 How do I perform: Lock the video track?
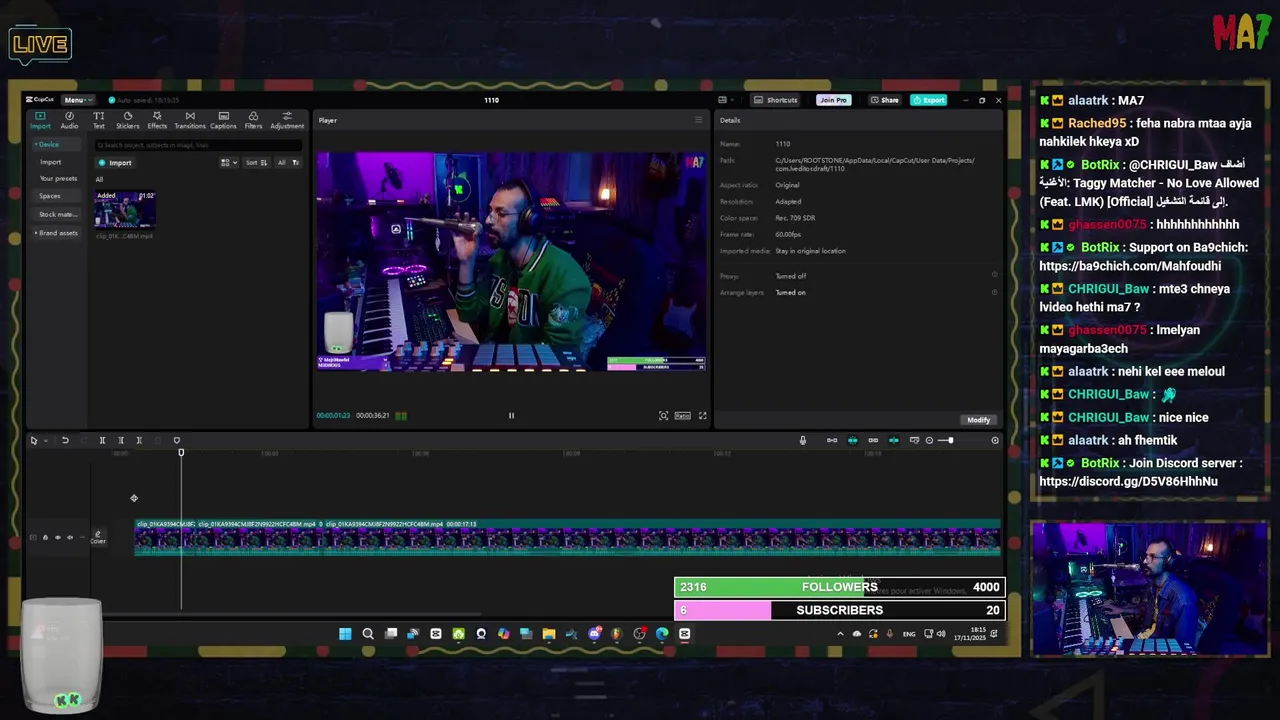(x=45, y=537)
